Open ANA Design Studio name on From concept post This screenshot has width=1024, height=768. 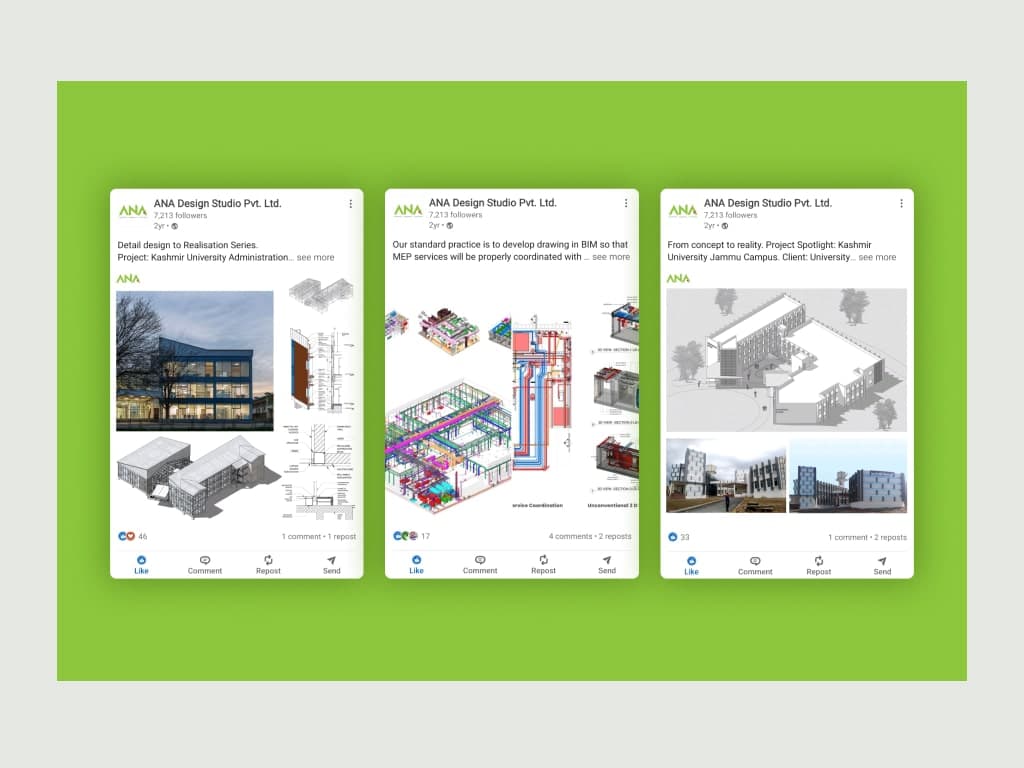pyautogui.click(x=768, y=203)
